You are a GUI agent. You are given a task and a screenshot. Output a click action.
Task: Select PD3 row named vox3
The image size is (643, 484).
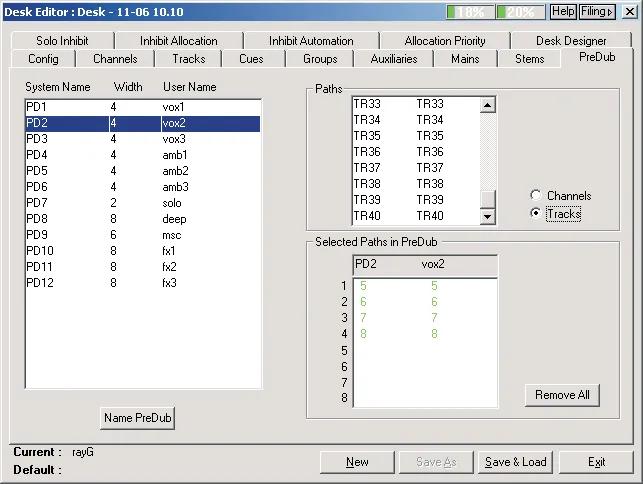(143, 139)
